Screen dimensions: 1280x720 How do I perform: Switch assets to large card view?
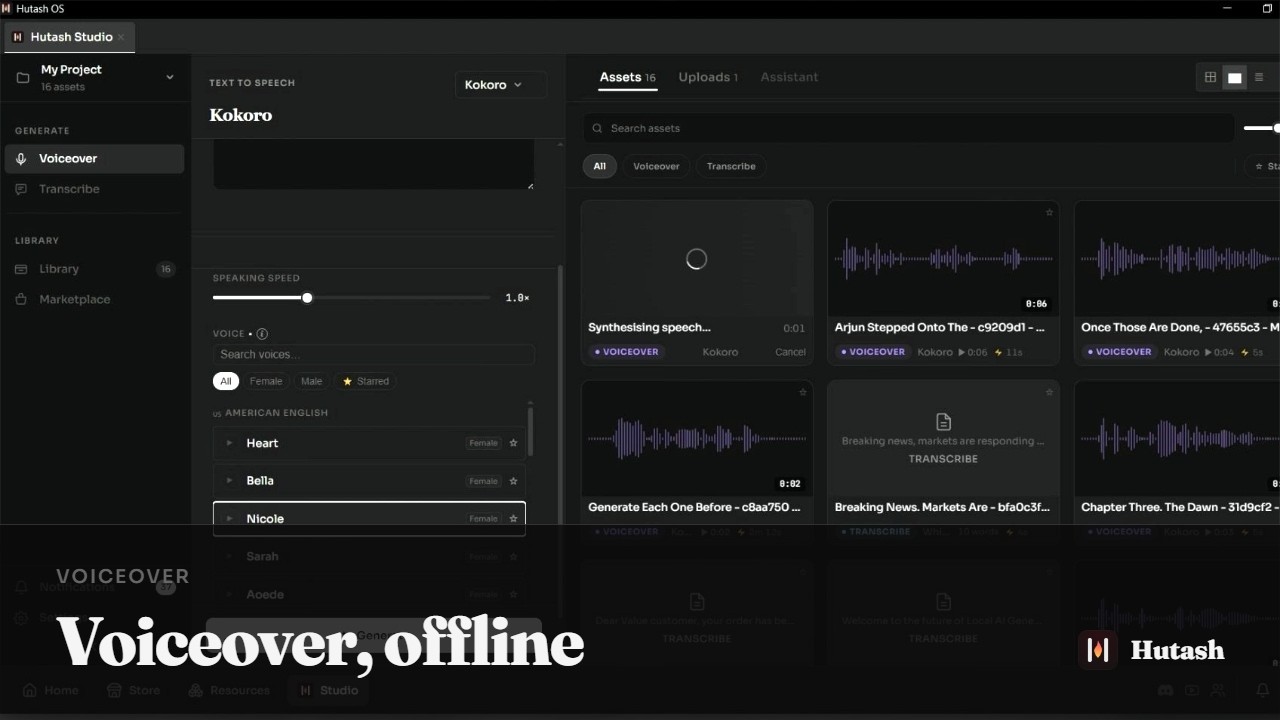[x=1235, y=77]
